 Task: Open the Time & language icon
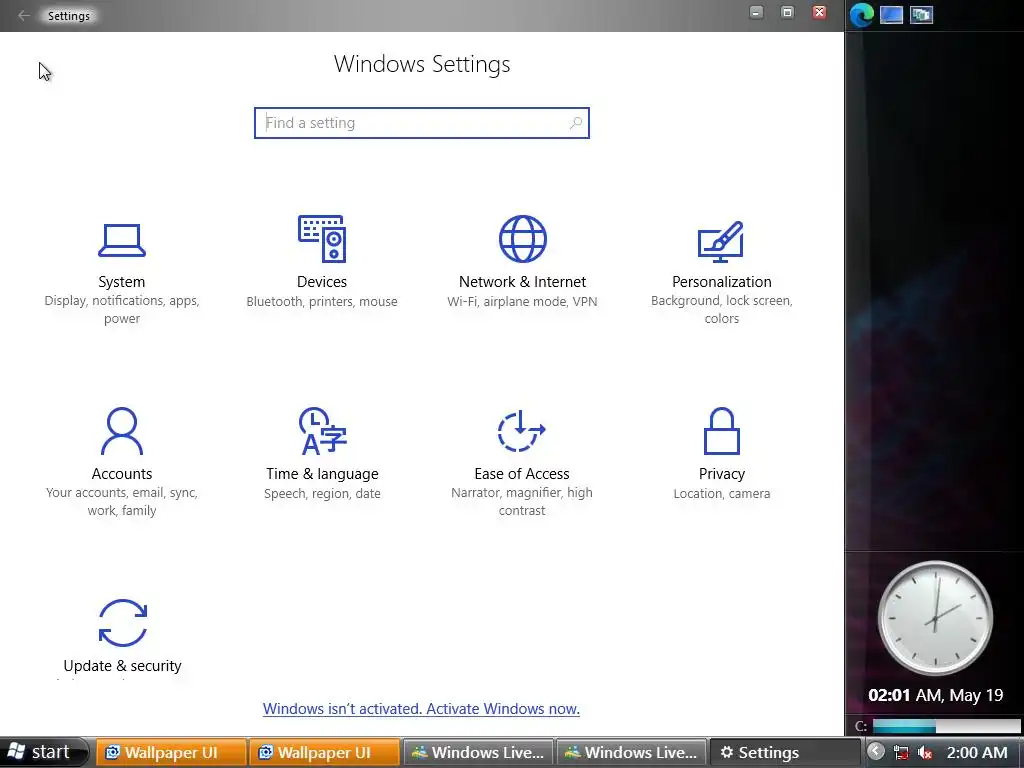pos(323,431)
